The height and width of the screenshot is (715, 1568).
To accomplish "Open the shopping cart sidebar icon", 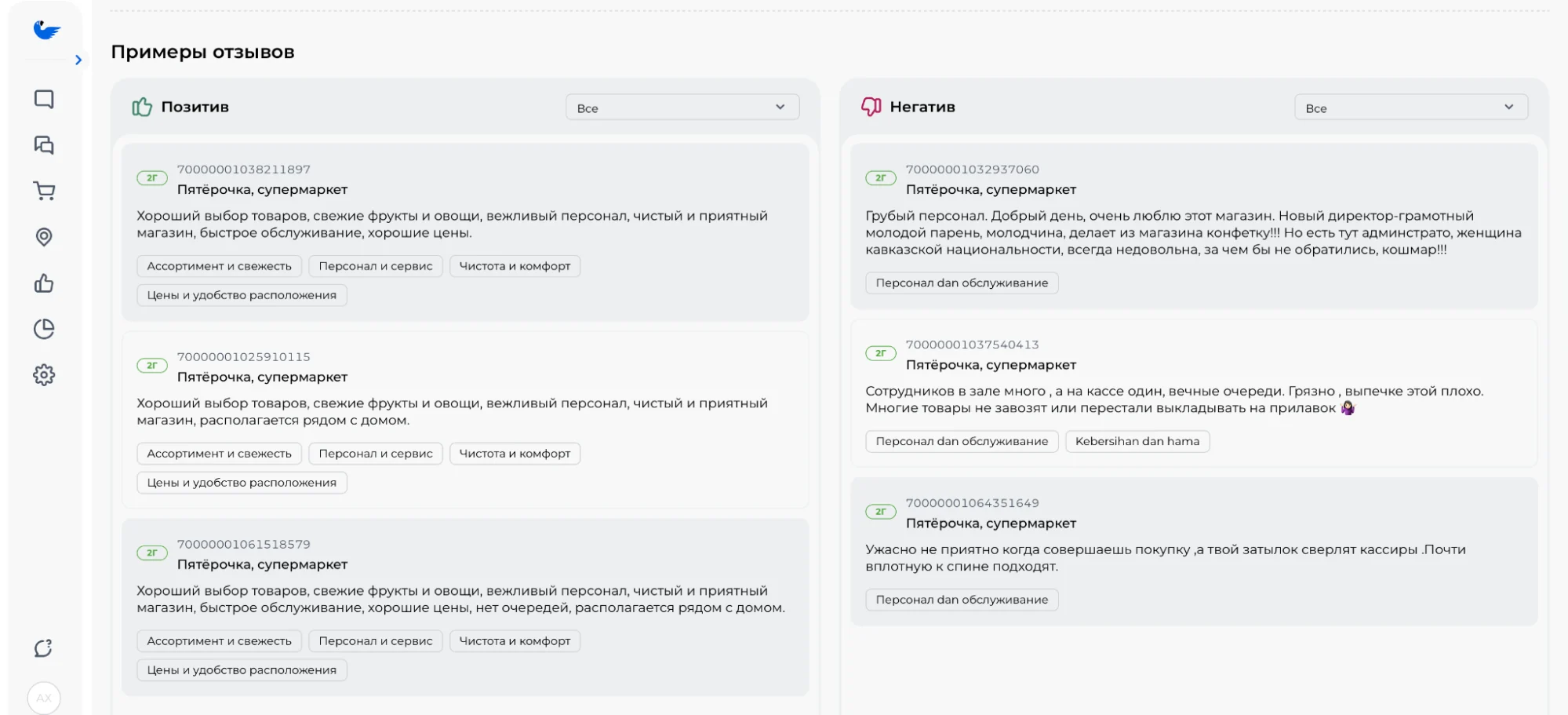I will pos(44,191).
